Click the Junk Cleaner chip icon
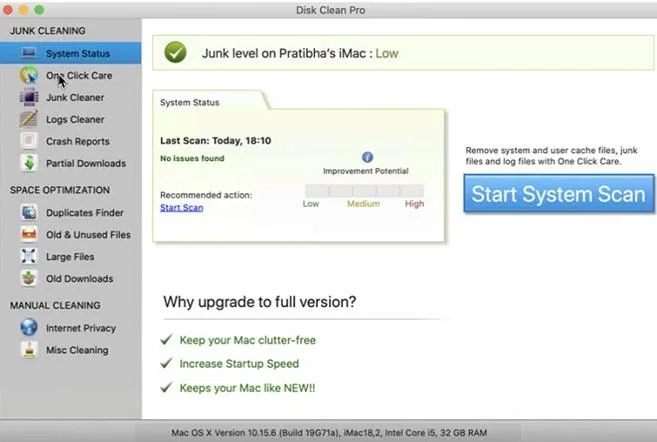Screen dimensions: 657x442 [x=29, y=97]
